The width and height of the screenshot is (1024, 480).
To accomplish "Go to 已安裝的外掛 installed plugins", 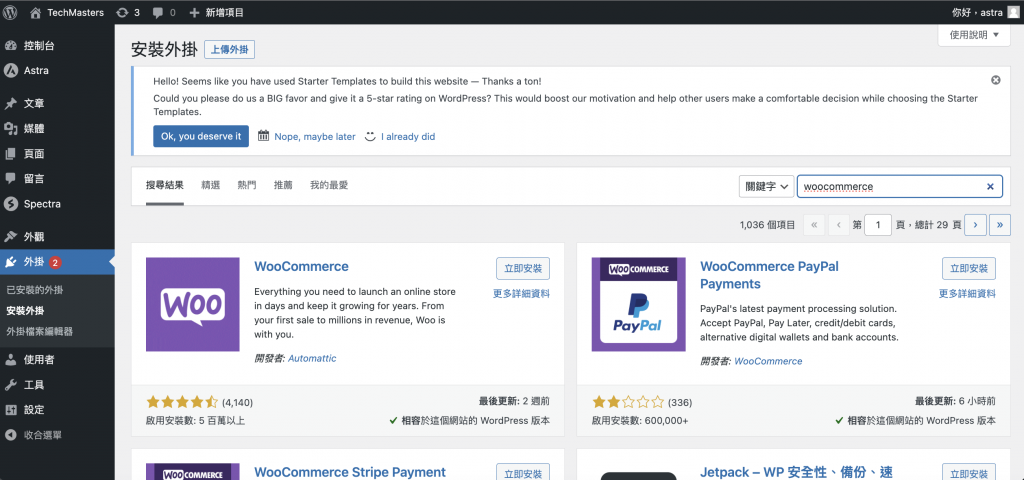I will (35, 289).
